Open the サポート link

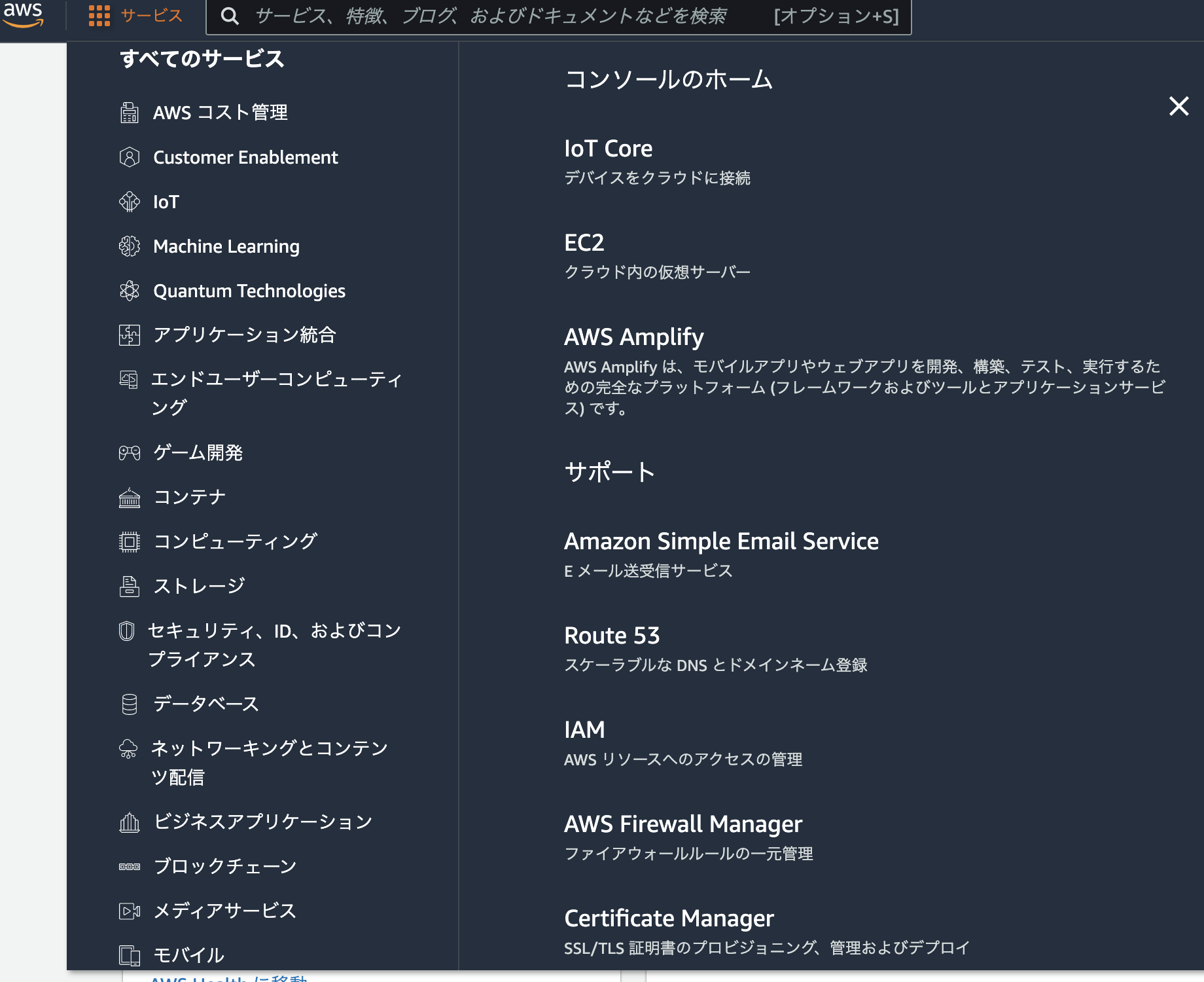click(609, 473)
